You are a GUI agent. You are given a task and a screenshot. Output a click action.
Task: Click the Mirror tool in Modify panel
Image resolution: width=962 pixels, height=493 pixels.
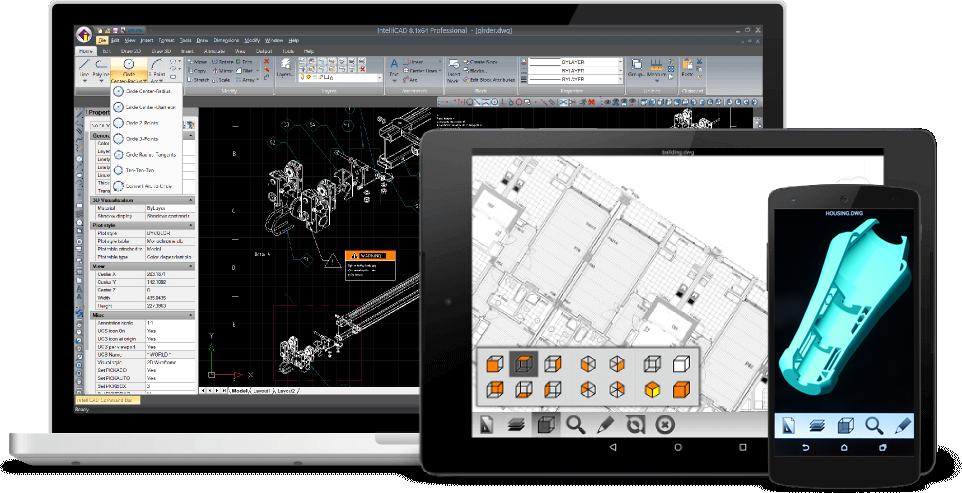(223, 71)
